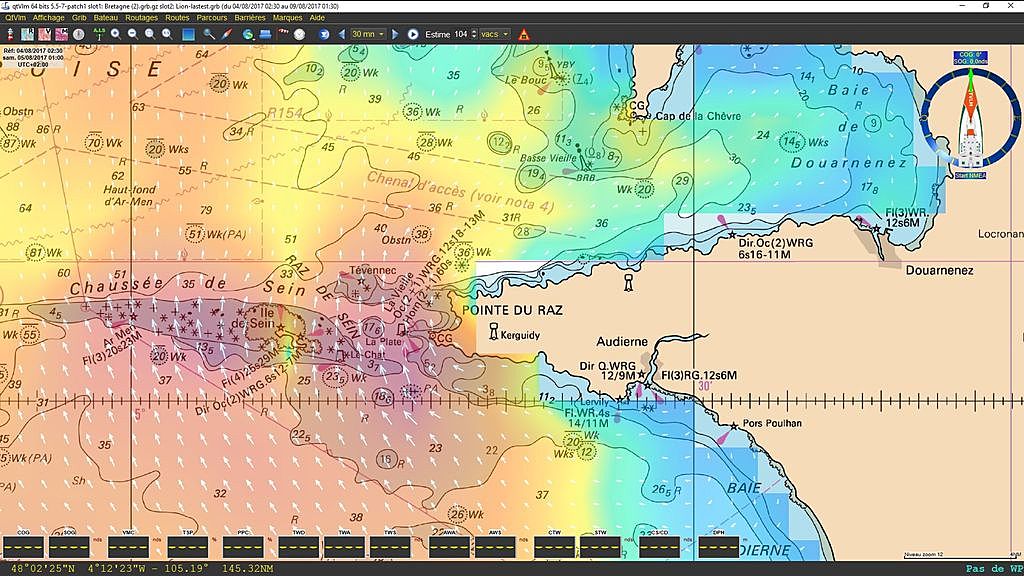Viewport: 1024px width, 576px height.
Task: Click the fourth magnifier zoom icon
Action: pyautogui.click(x=167, y=34)
